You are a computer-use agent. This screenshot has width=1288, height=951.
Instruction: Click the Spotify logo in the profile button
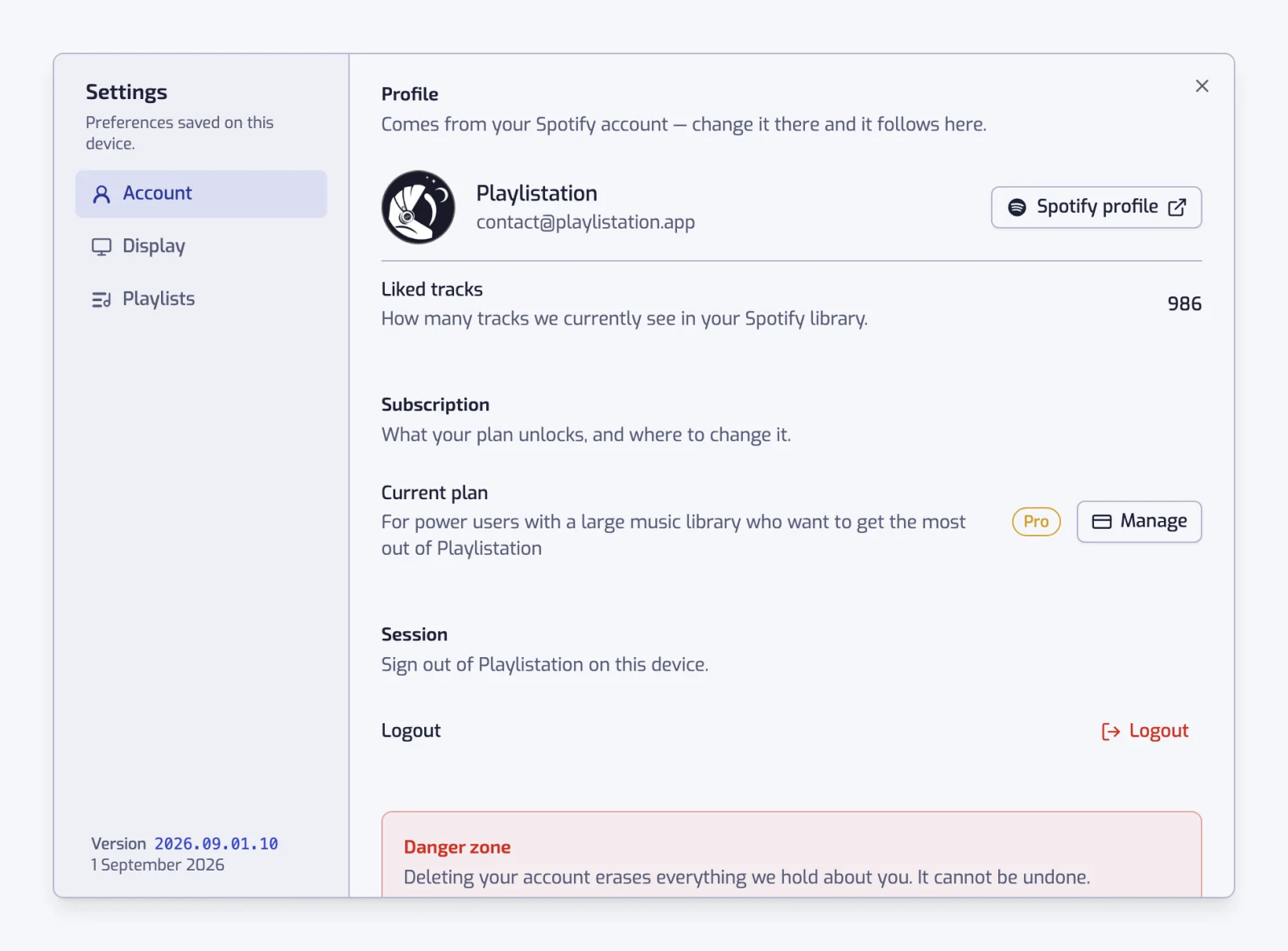coord(1017,207)
